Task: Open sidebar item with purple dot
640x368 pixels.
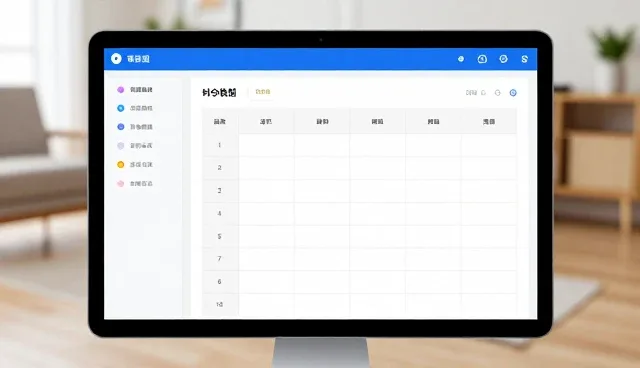Action: tap(135, 89)
